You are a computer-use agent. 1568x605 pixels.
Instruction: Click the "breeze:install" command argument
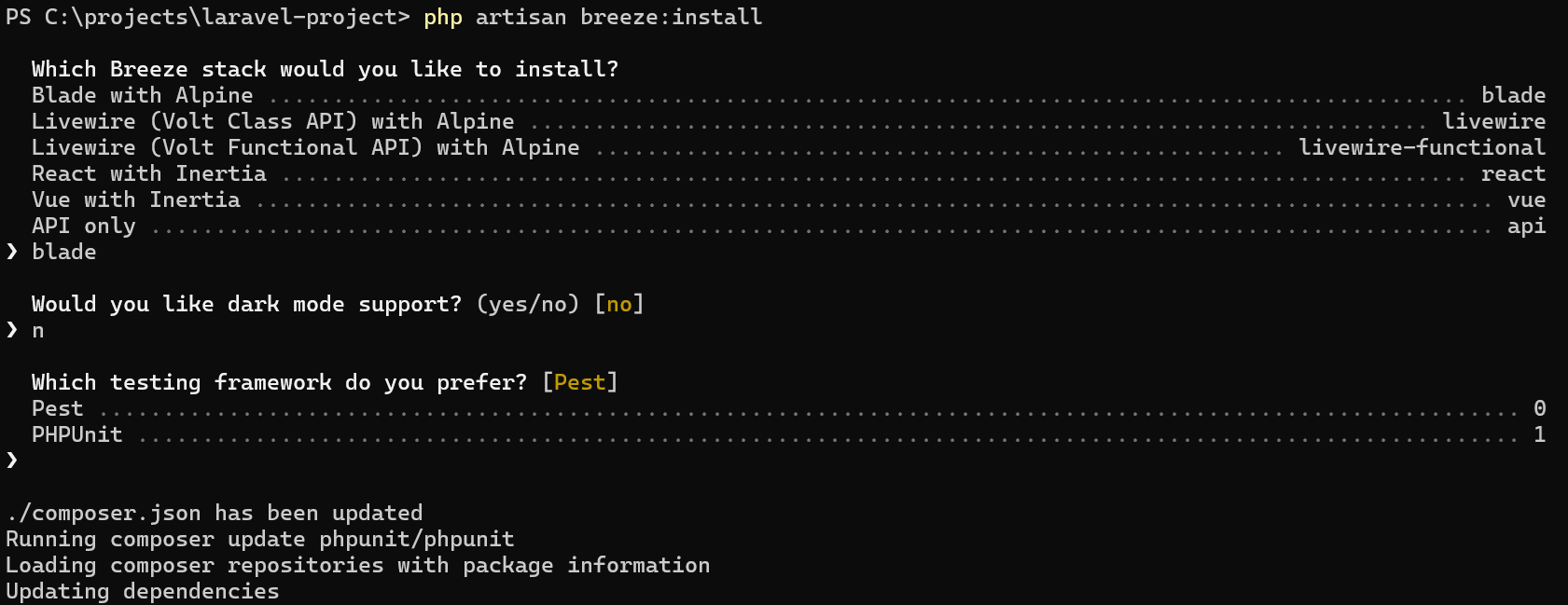click(x=671, y=17)
